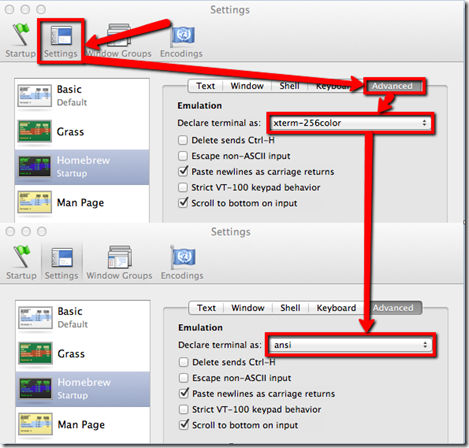Select Grass profile thumbnail in xterm-256color window
Screen dimensions: 469x448
34,131
